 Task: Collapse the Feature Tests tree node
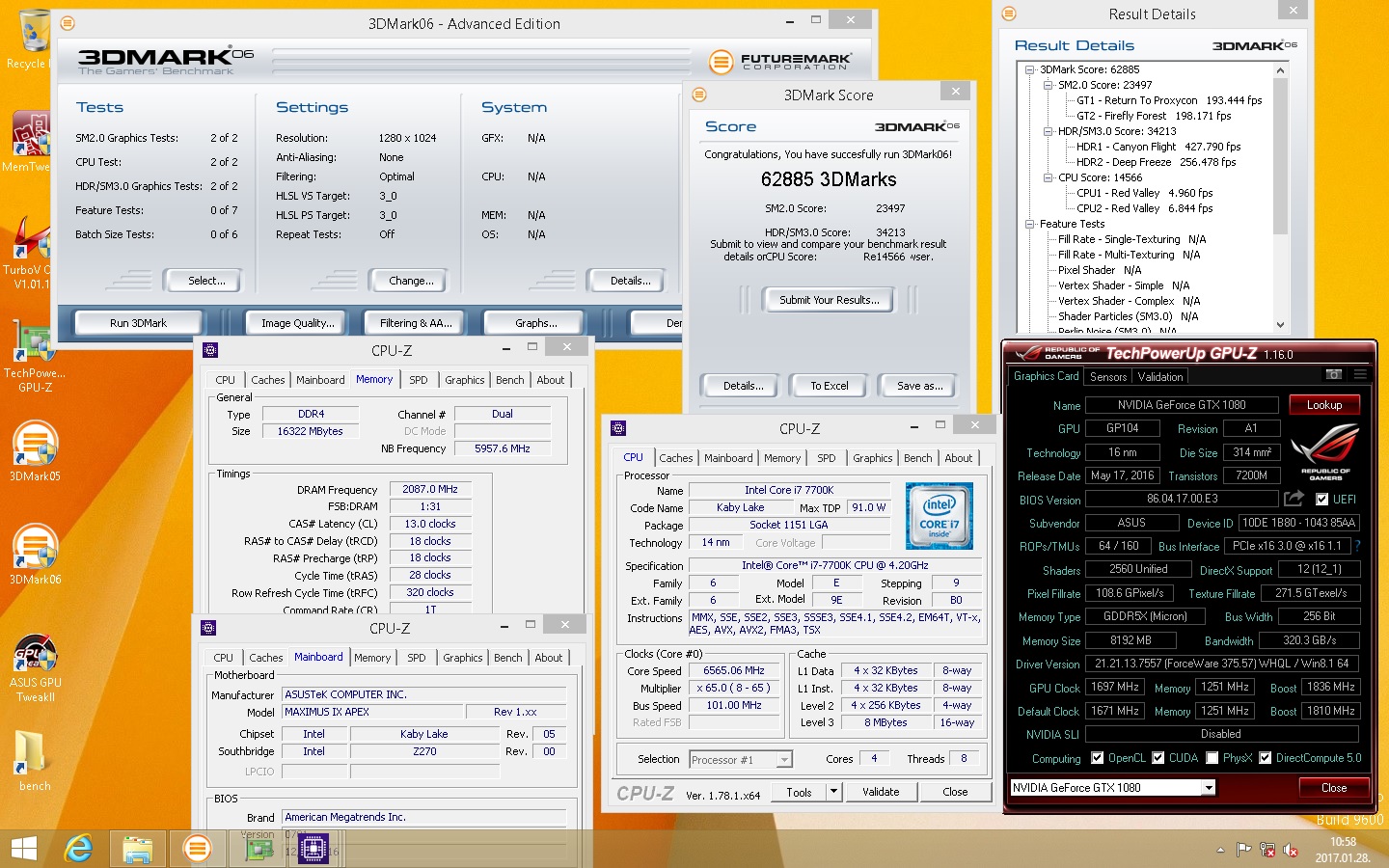(1030, 224)
